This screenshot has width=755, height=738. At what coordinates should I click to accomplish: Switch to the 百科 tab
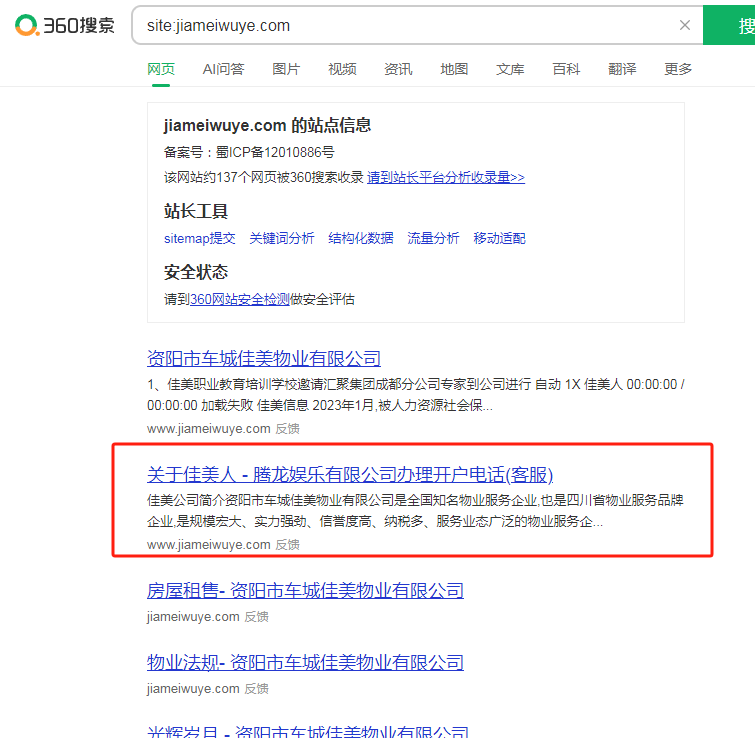[566, 69]
